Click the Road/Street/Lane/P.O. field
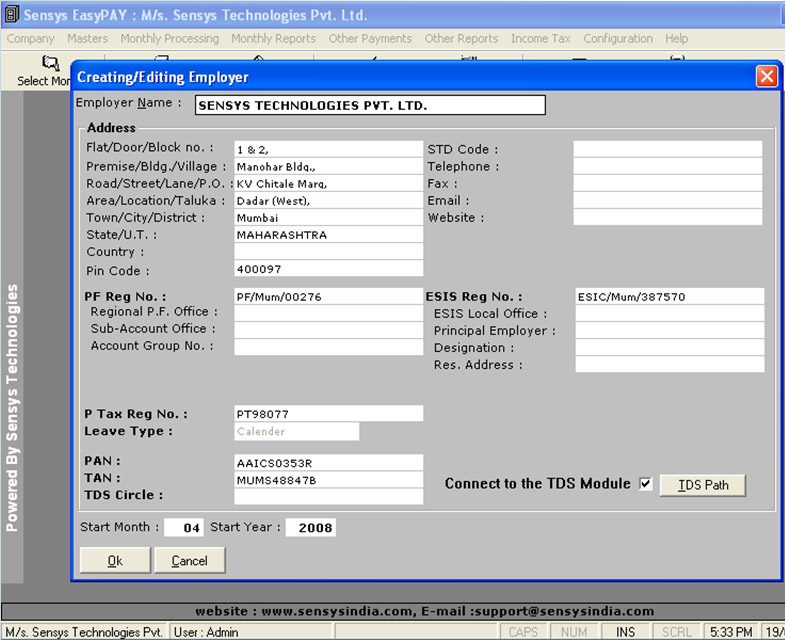The width and height of the screenshot is (785, 640). 328,183
